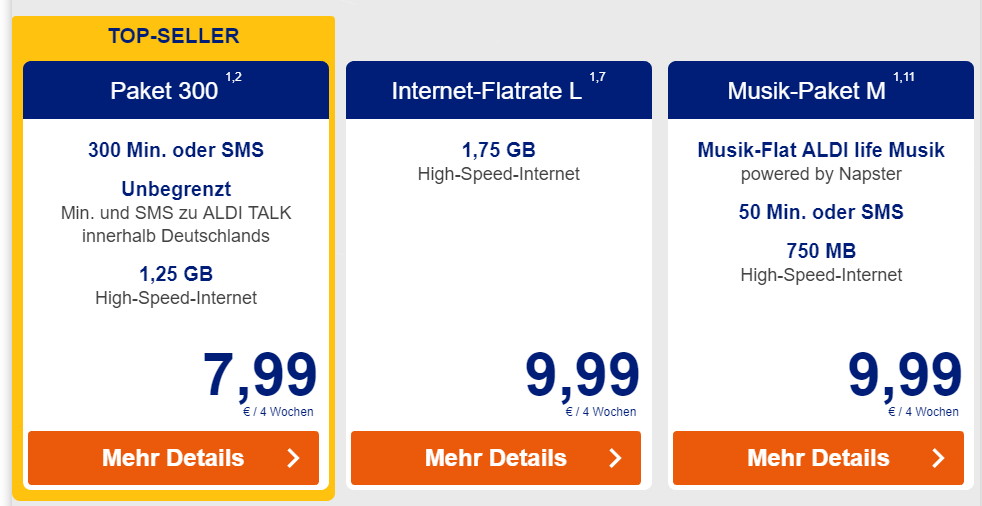Click the 9,99 price of Musik-Paket M

(x=904, y=376)
